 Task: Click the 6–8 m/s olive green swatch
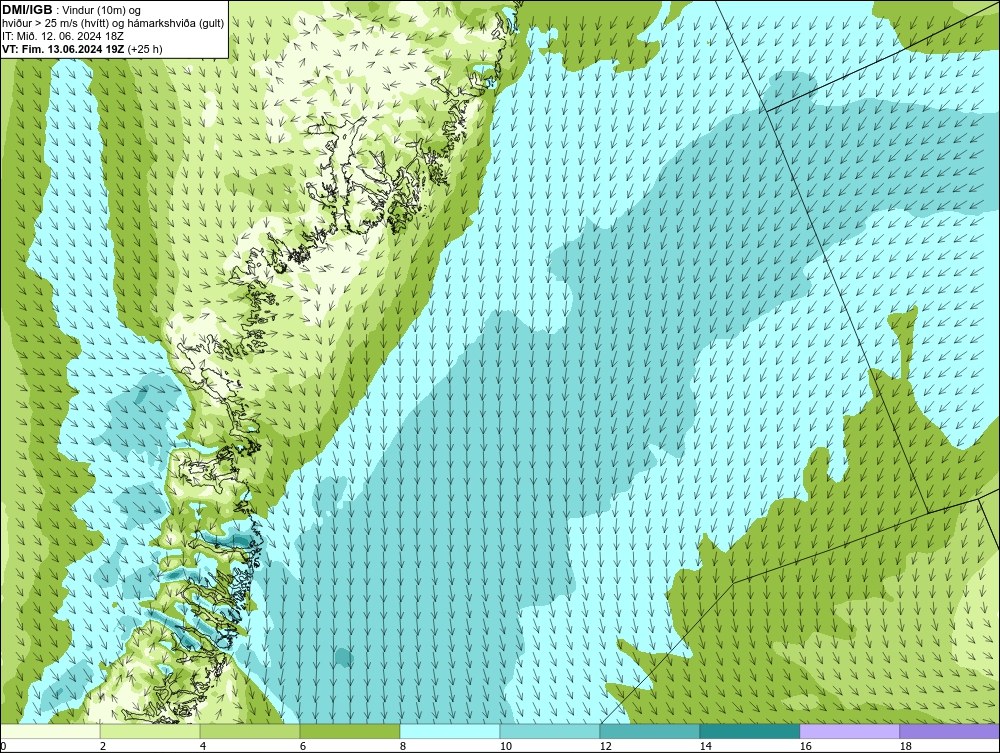click(350, 731)
